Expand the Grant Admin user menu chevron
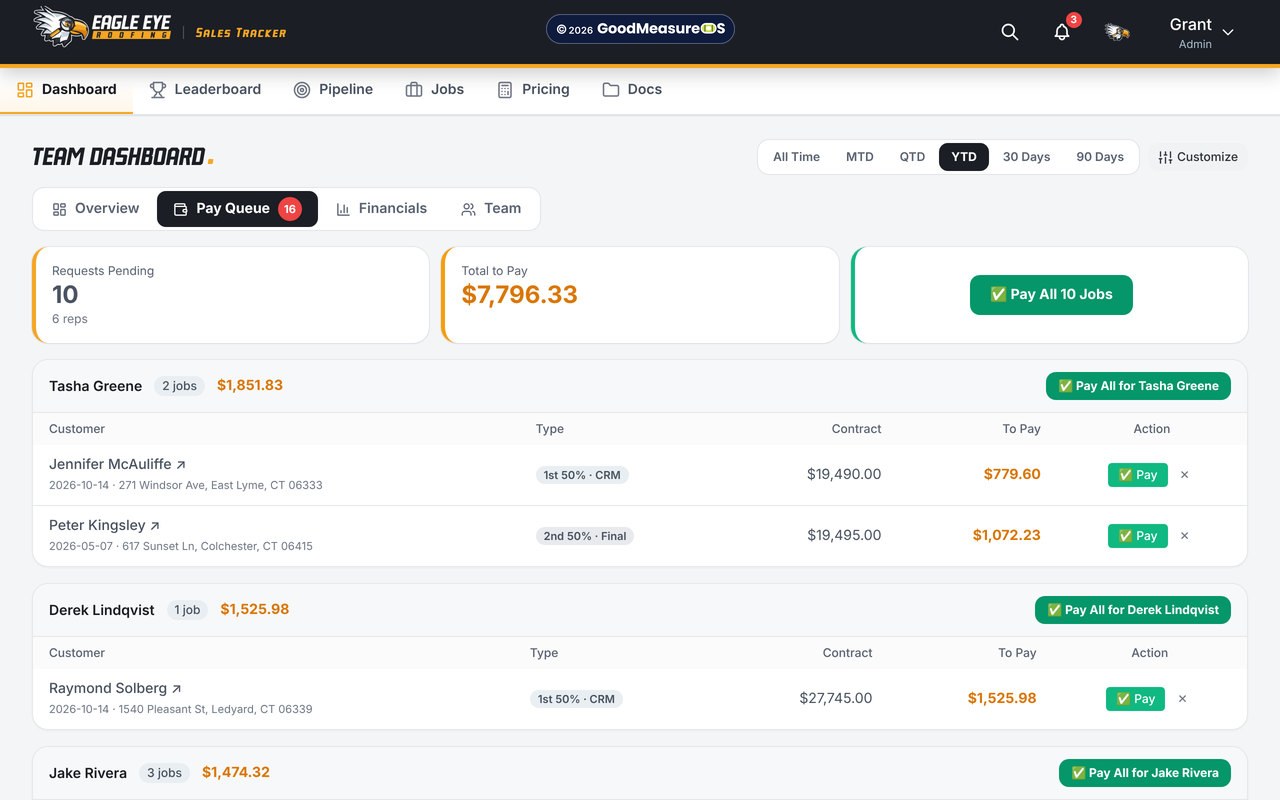The width and height of the screenshot is (1280, 800). [x=1228, y=33]
